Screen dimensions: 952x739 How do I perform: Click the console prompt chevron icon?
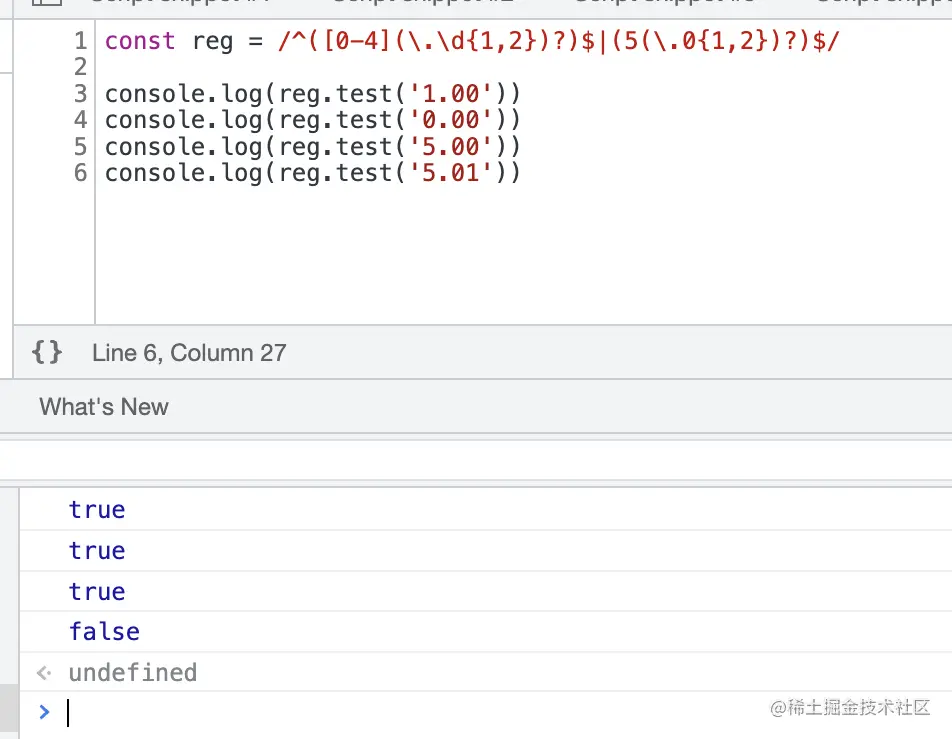(x=43, y=712)
